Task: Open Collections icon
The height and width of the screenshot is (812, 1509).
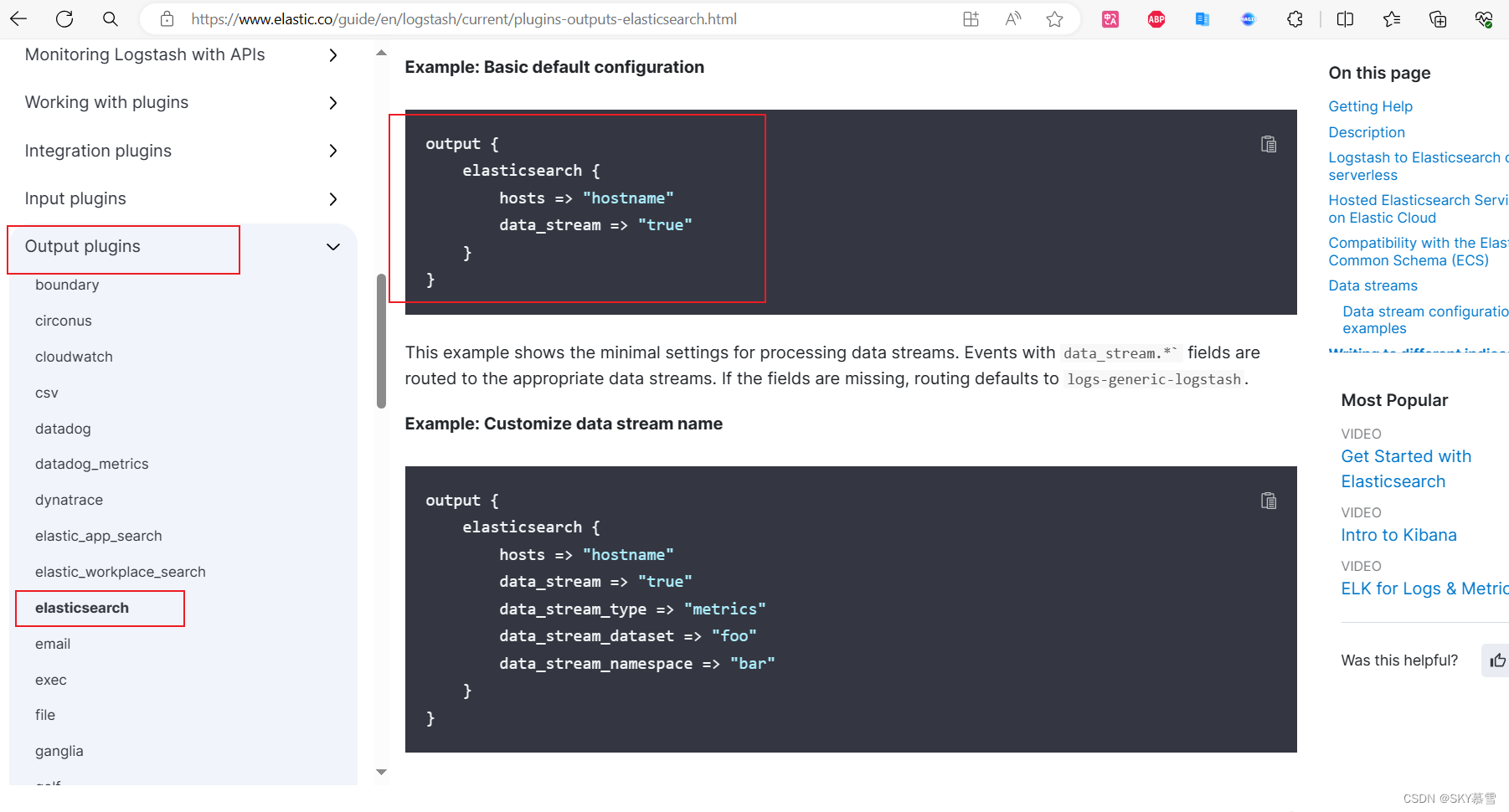Action: (1438, 18)
